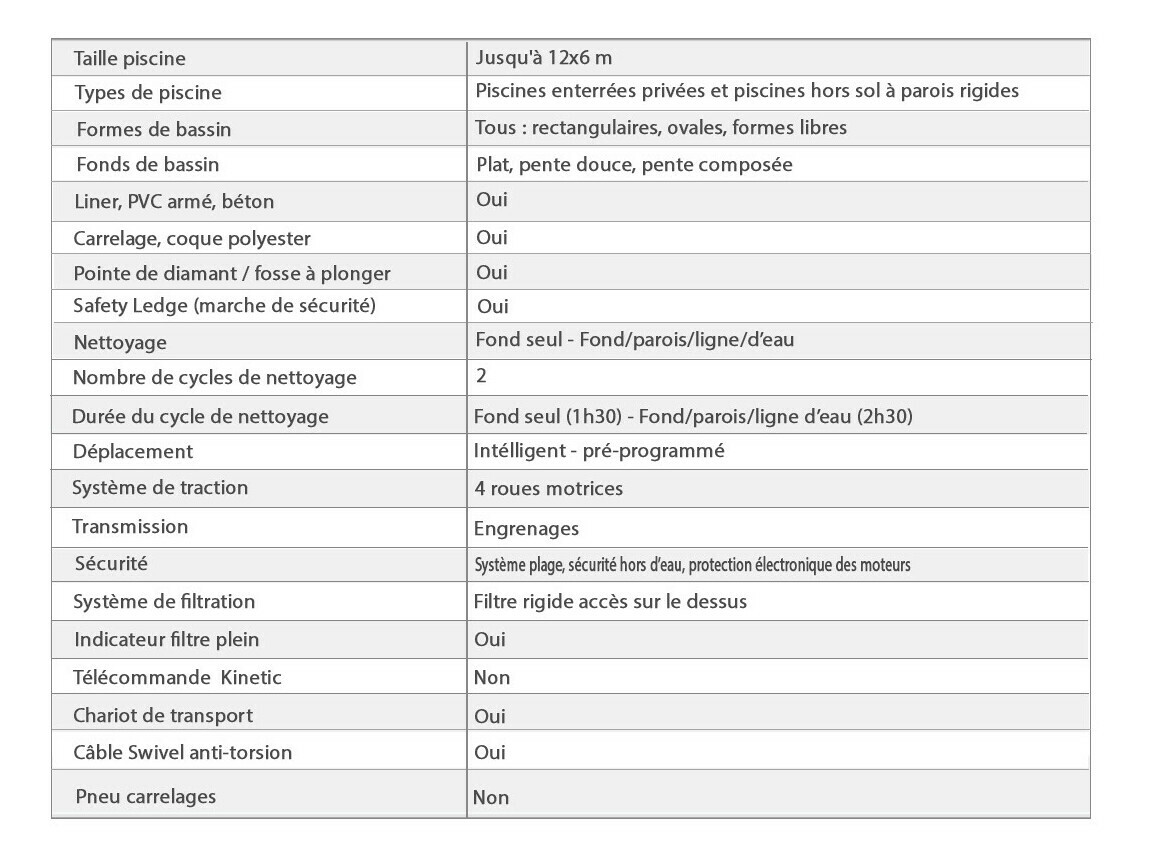Click the 'Taille piscine' row label

point(129,59)
